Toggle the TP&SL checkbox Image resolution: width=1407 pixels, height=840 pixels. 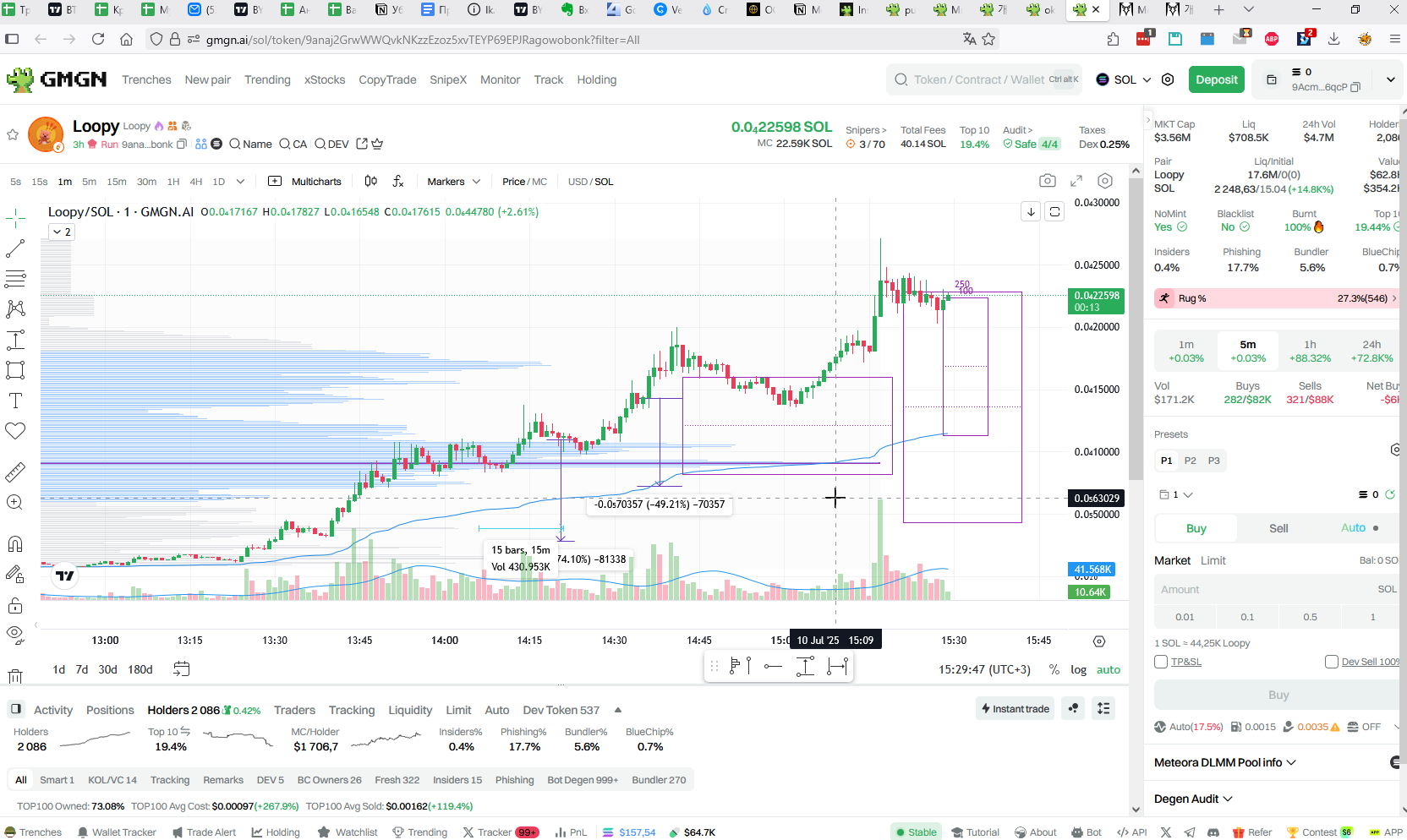[x=1161, y=662]
